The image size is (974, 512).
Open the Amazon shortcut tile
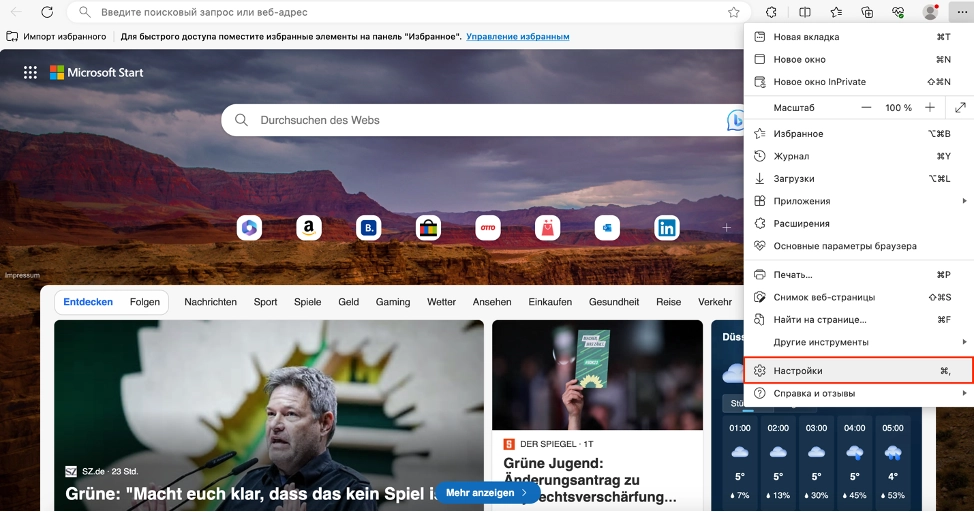(309, 228)
